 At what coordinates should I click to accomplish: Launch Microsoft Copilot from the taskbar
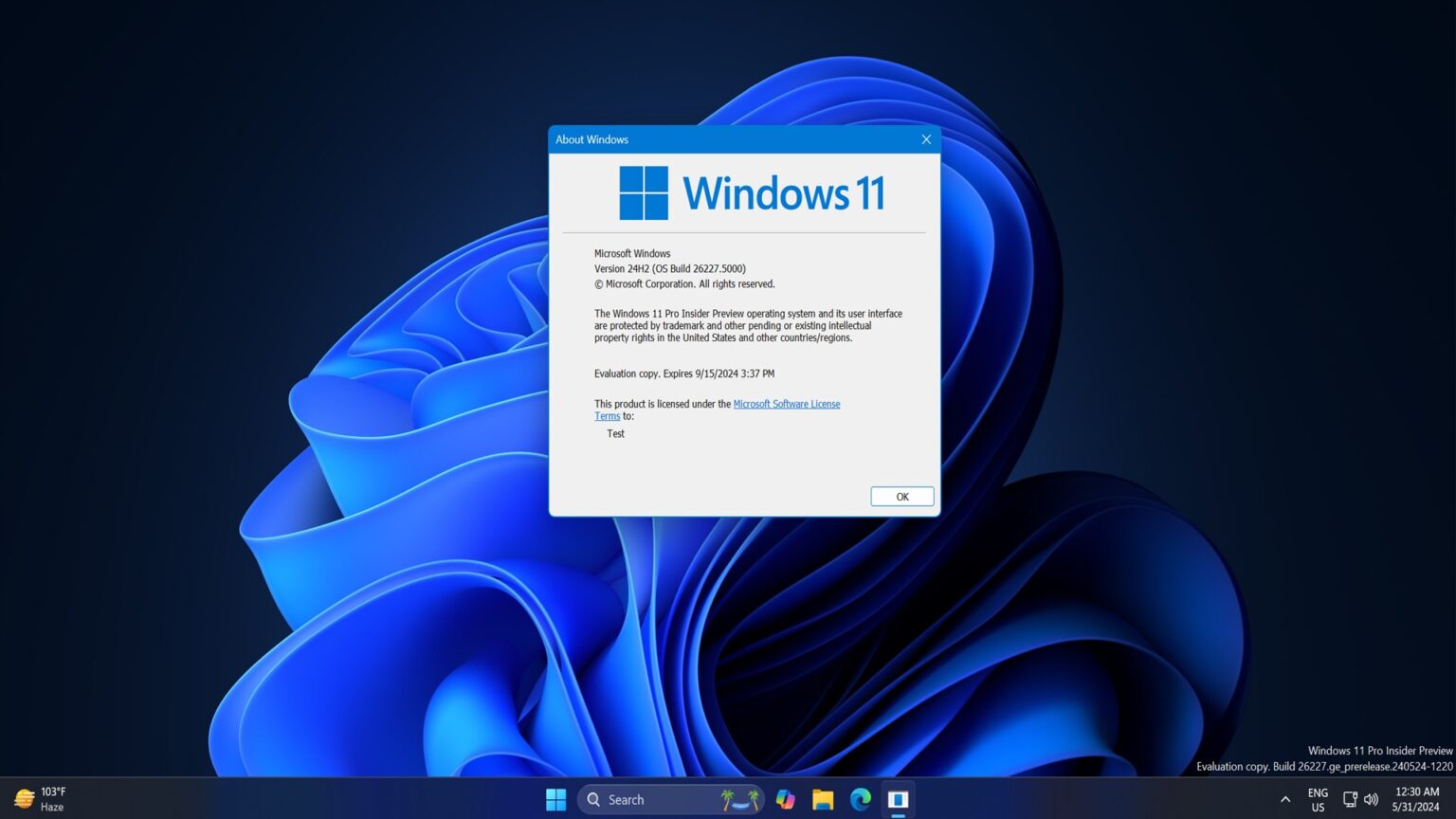click(784, 799)
